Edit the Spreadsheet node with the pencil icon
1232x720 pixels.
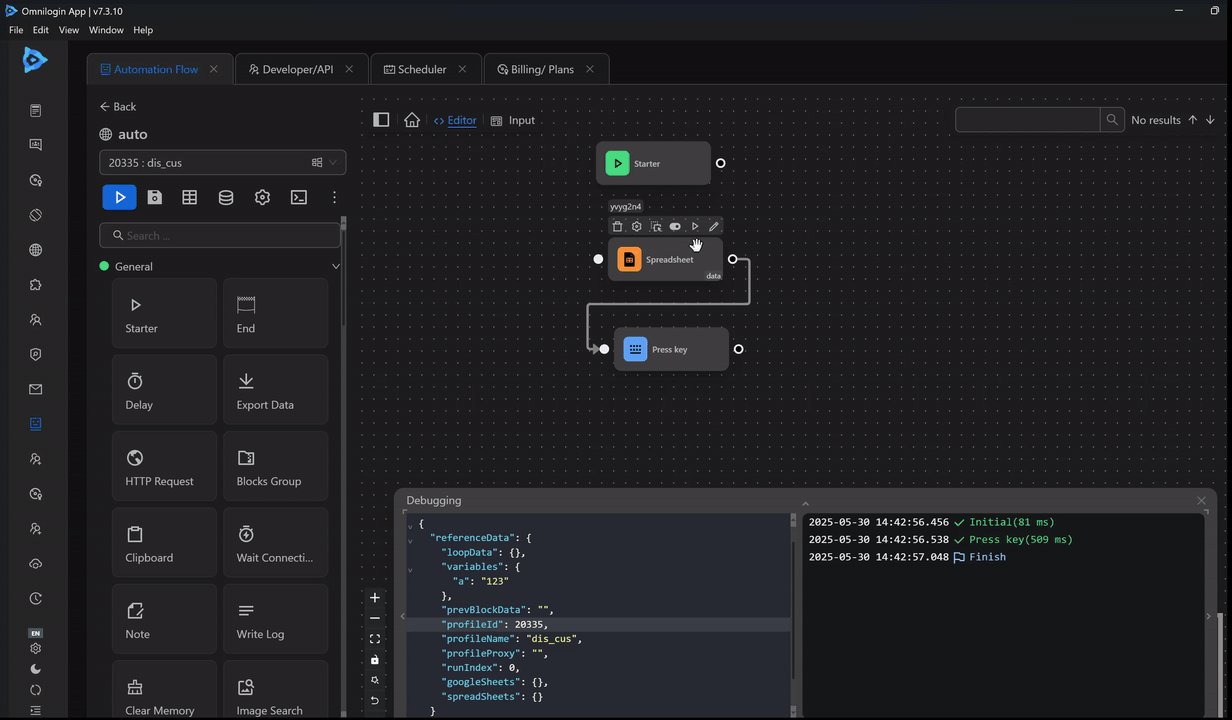click(713, 227)
